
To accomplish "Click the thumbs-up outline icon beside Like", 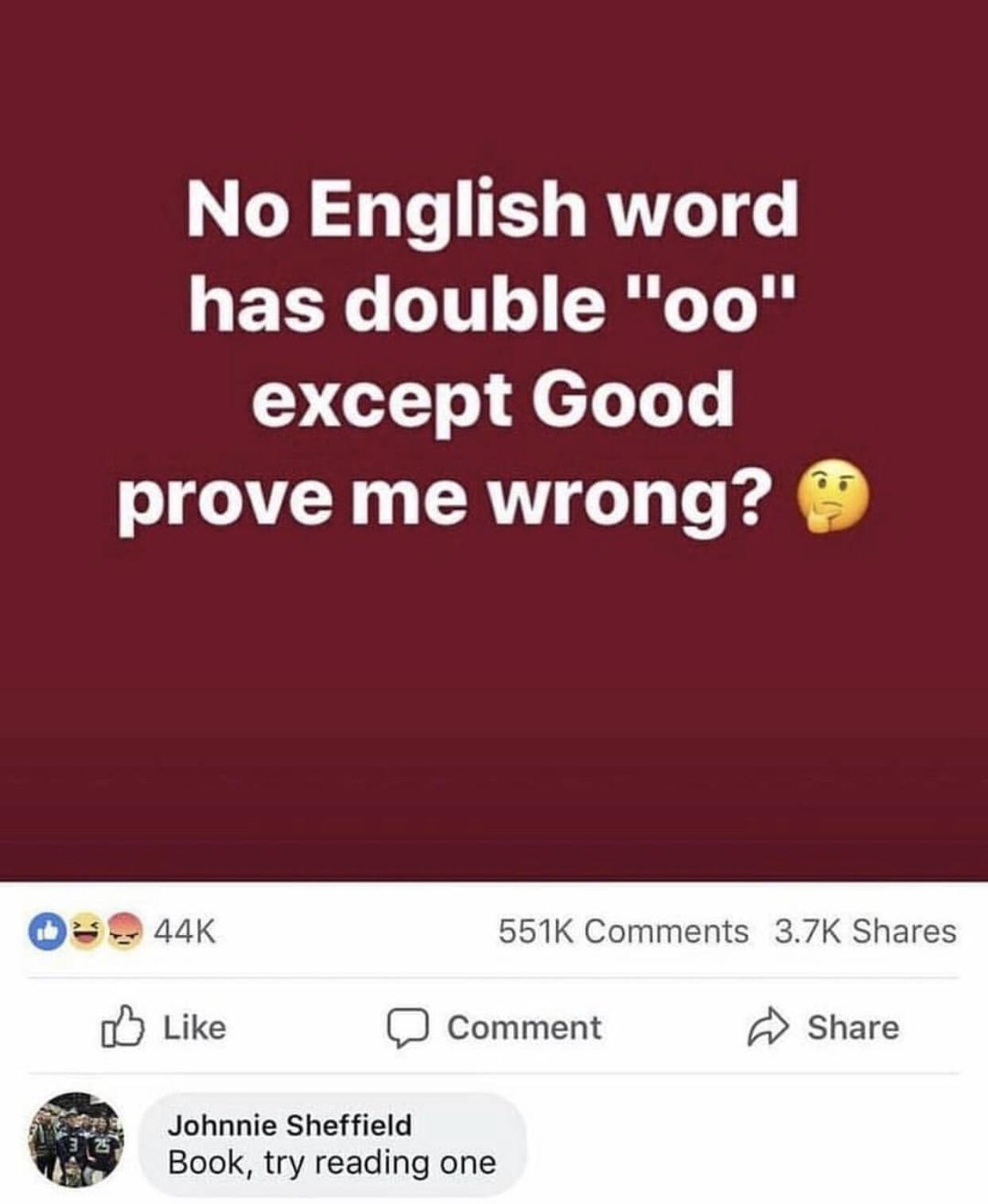I will (x=123, y=1026).
